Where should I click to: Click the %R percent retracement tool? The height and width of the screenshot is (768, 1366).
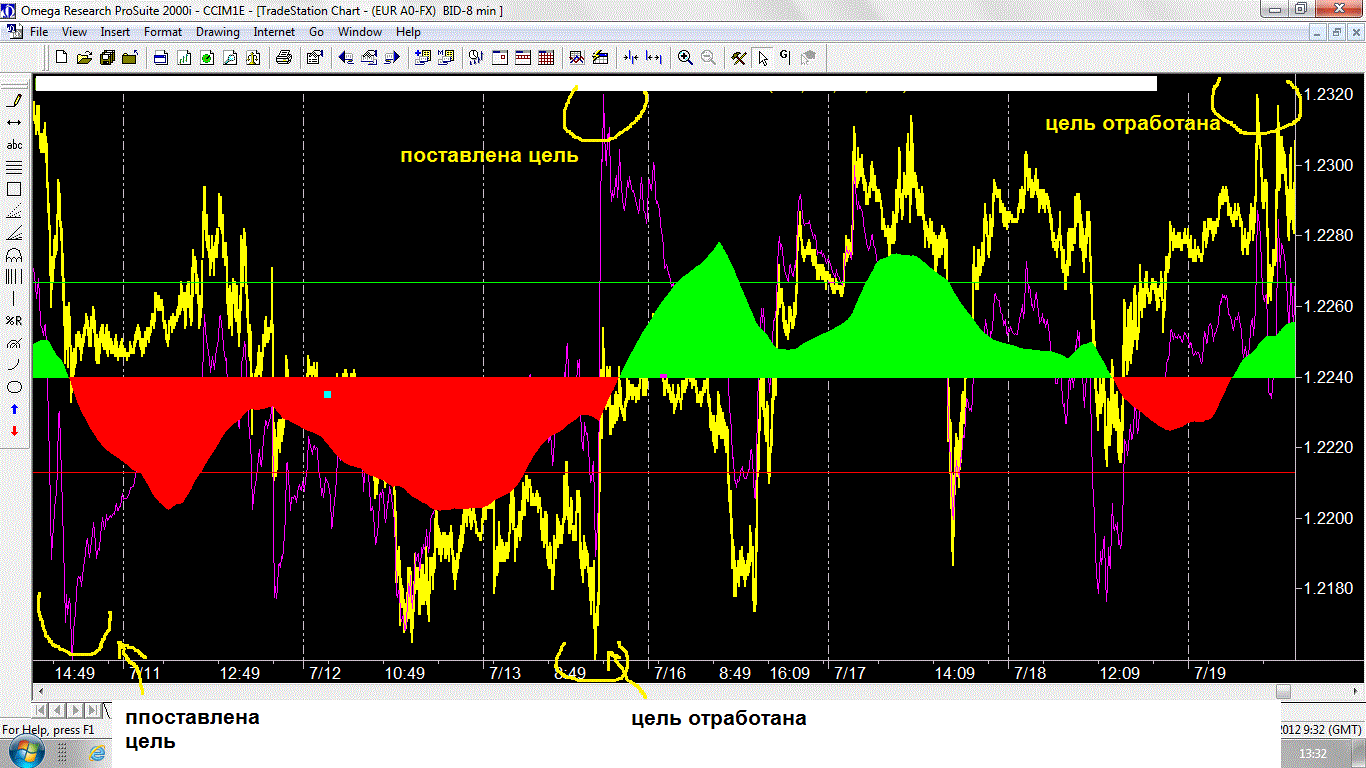[14, 321]
